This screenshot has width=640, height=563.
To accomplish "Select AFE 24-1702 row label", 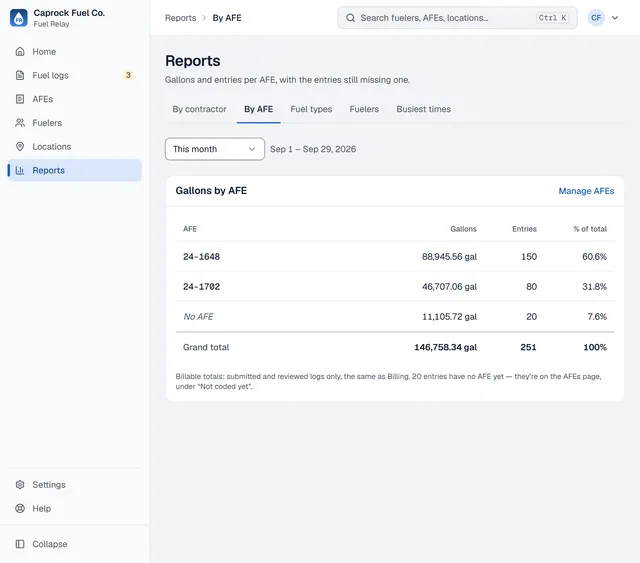I will click(201, 286).
